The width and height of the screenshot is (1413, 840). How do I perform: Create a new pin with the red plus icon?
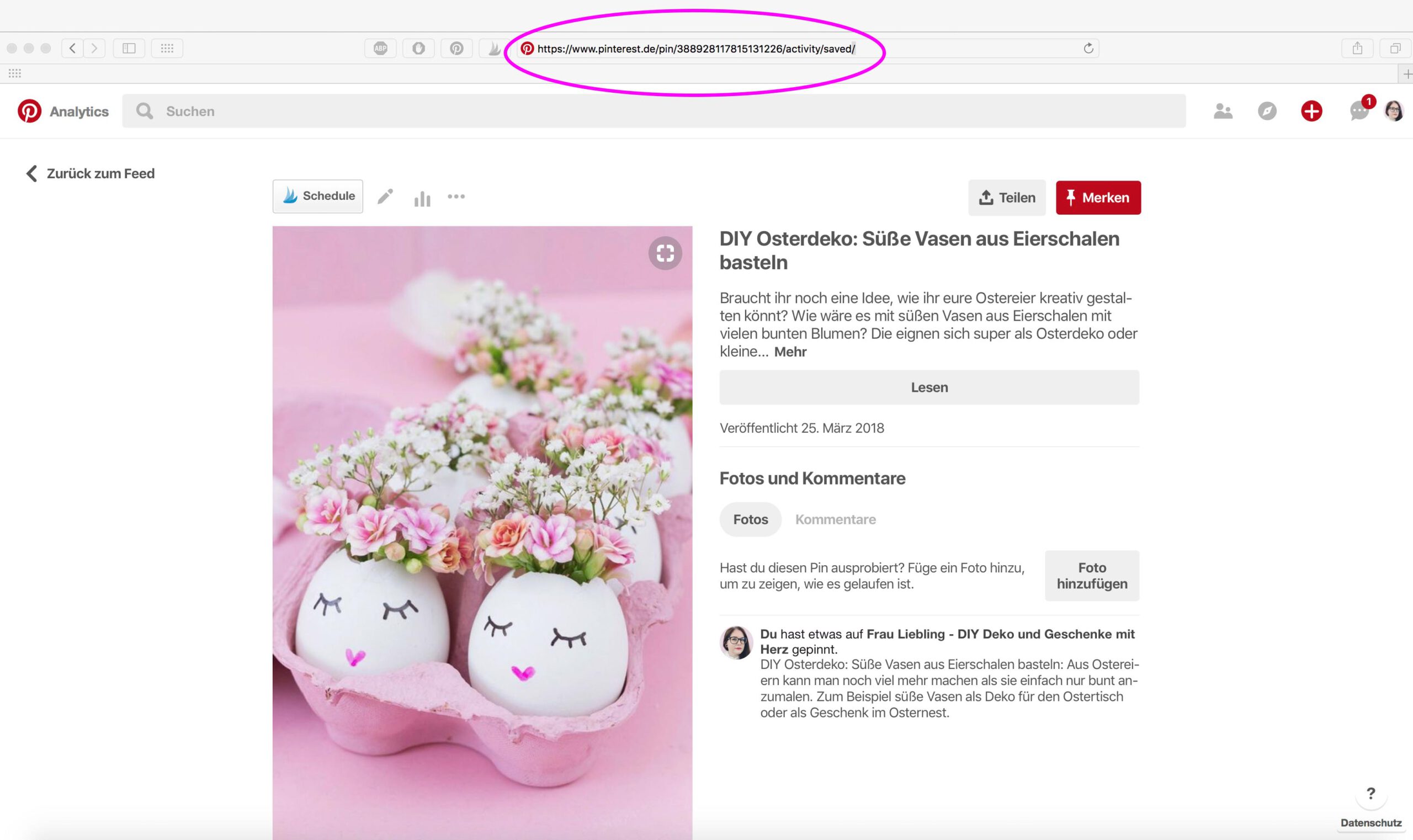(x=1311, y=111)
